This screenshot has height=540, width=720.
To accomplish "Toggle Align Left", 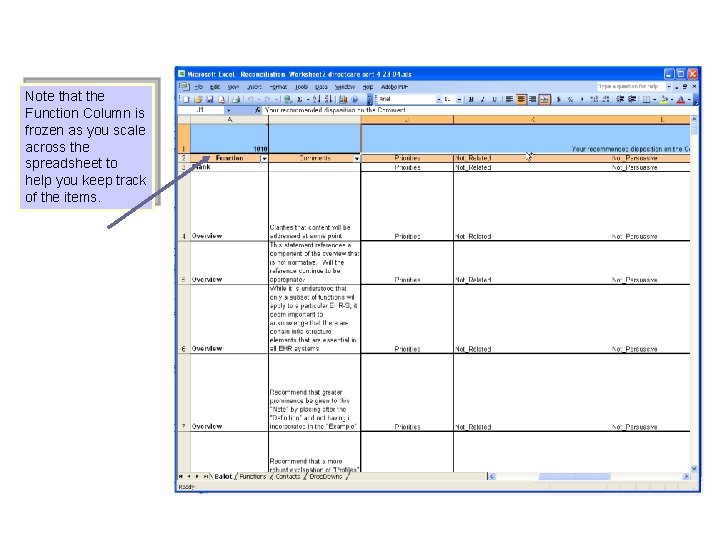I will [509, 99].
